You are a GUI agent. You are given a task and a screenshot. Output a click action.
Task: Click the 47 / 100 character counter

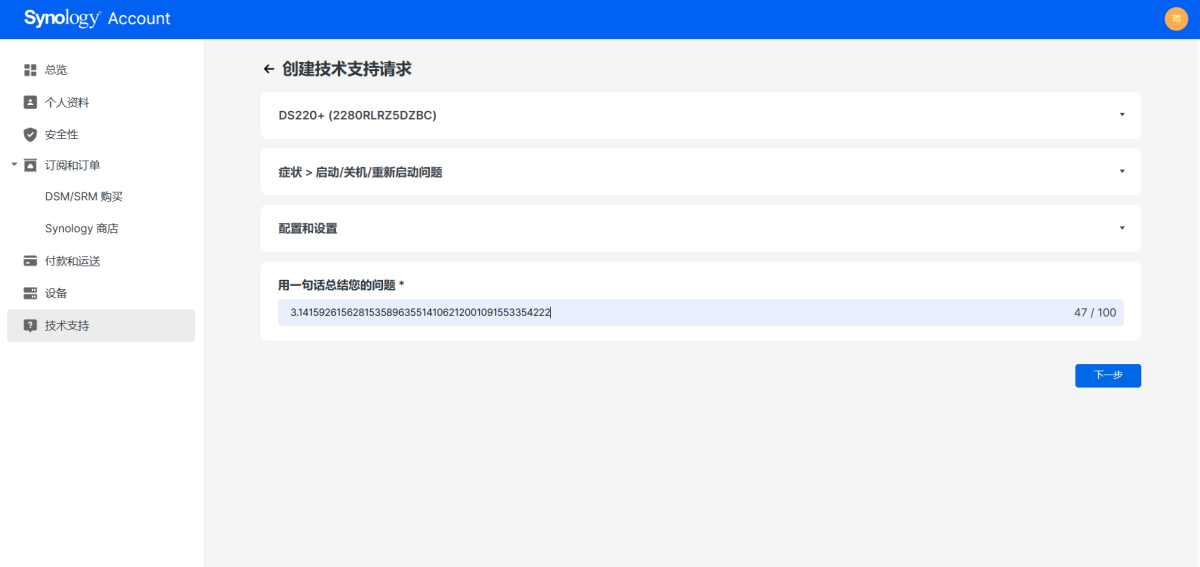[x=1095, y=313]
